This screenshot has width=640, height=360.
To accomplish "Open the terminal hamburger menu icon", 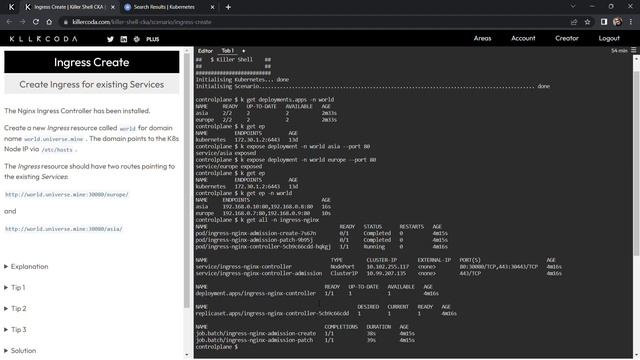I will pos(633,50).
